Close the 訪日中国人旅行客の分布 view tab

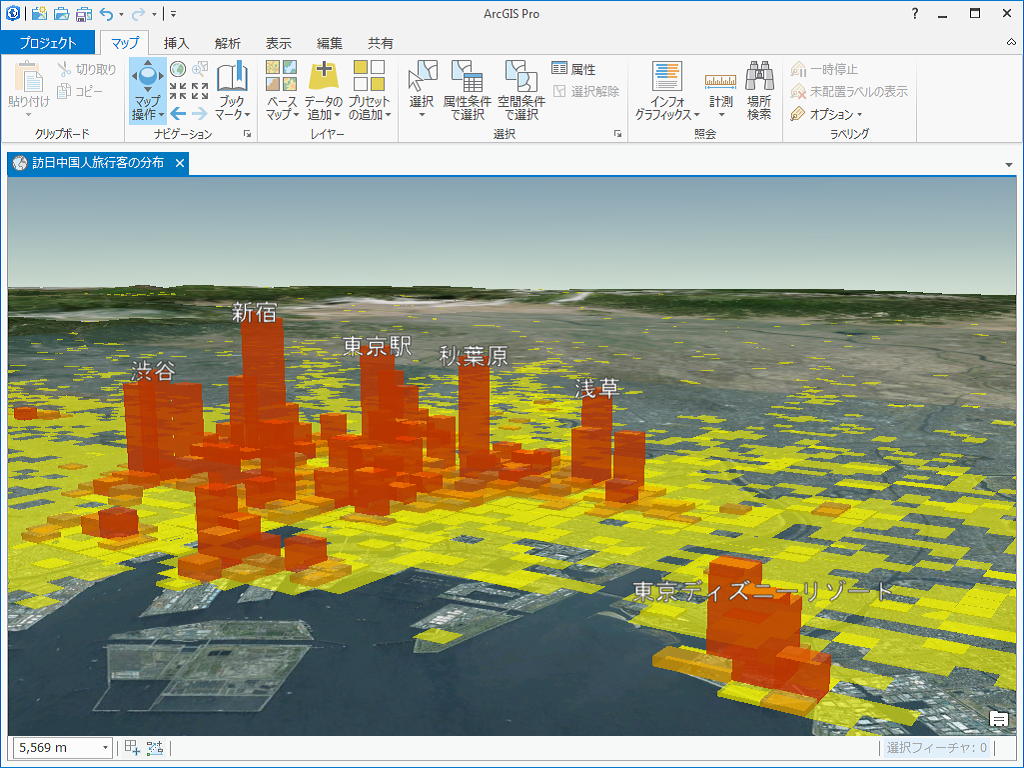point(180,163)
